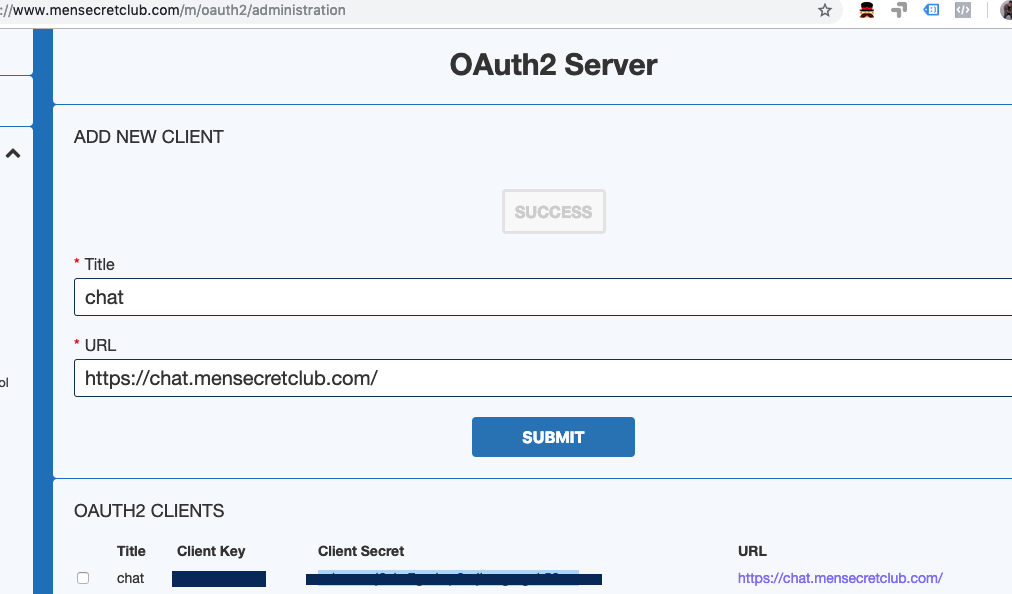Image resolution: width=1012 pixels, height=594 pixels.
Task: Click the OAuth2 Server page heading
Action: coord(553,65)
